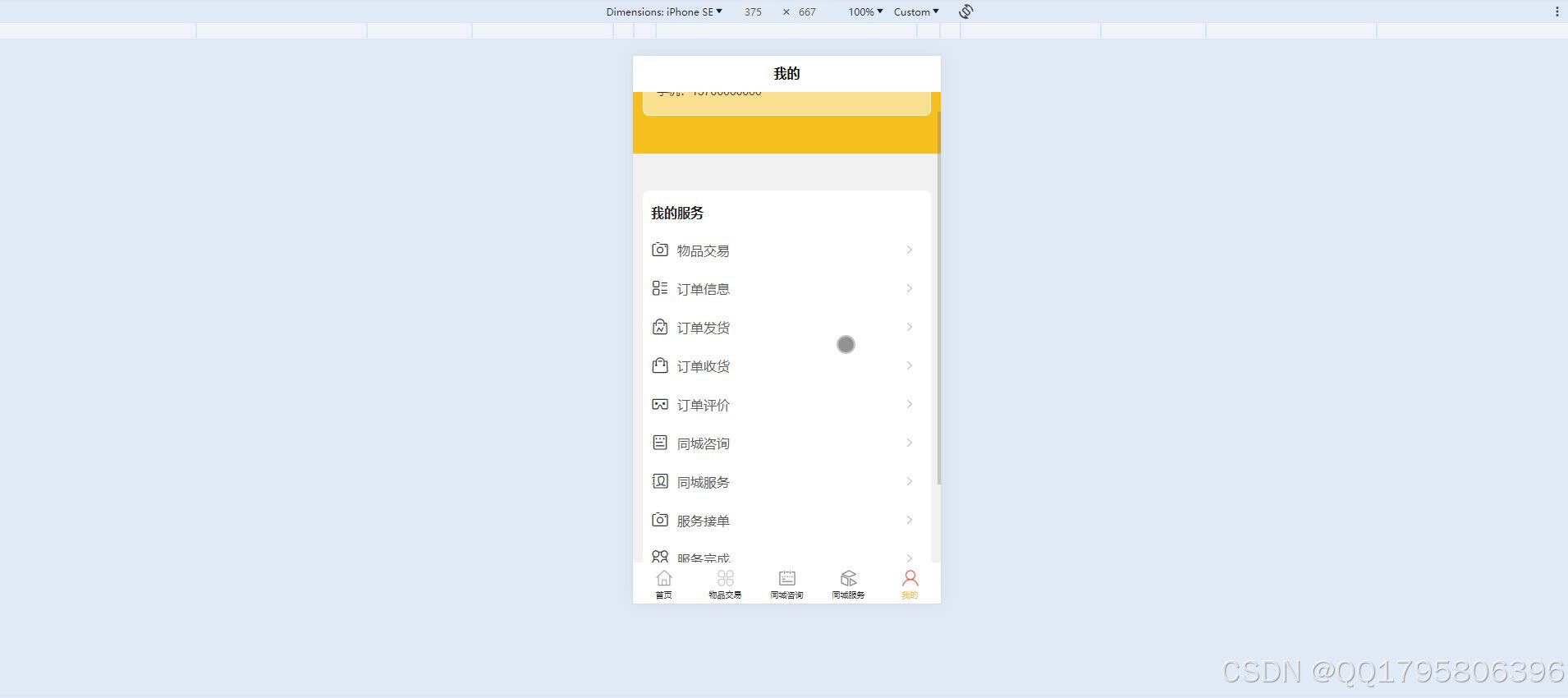Open the Custom throttling dropdown

pos(916,11)
